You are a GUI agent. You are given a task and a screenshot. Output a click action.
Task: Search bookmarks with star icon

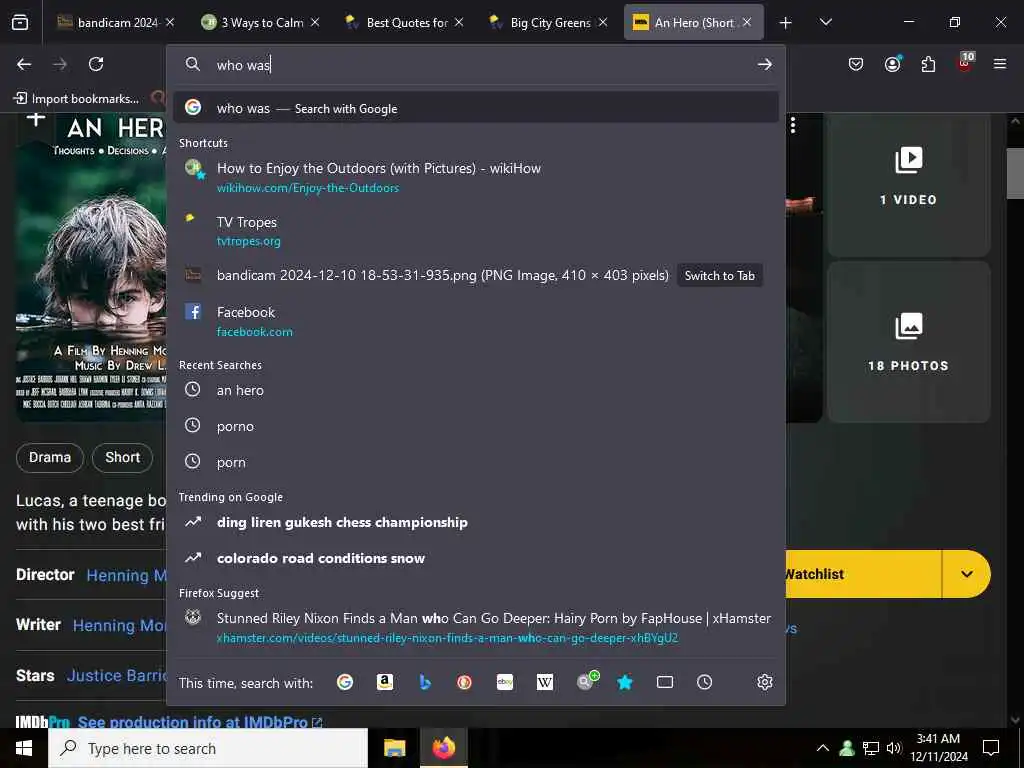click(x=625, y=682)
